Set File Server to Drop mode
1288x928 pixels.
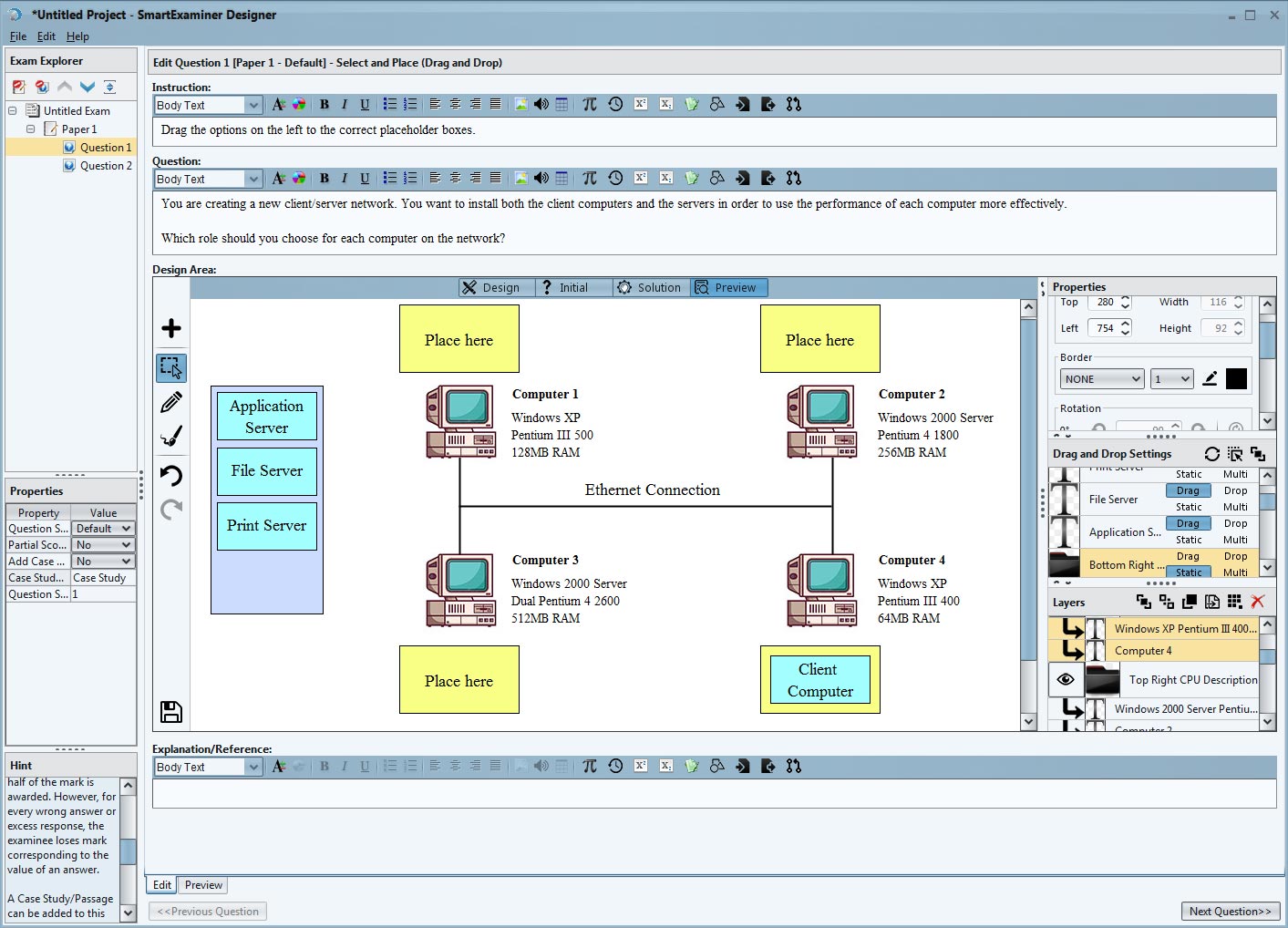click(1235, 490)
